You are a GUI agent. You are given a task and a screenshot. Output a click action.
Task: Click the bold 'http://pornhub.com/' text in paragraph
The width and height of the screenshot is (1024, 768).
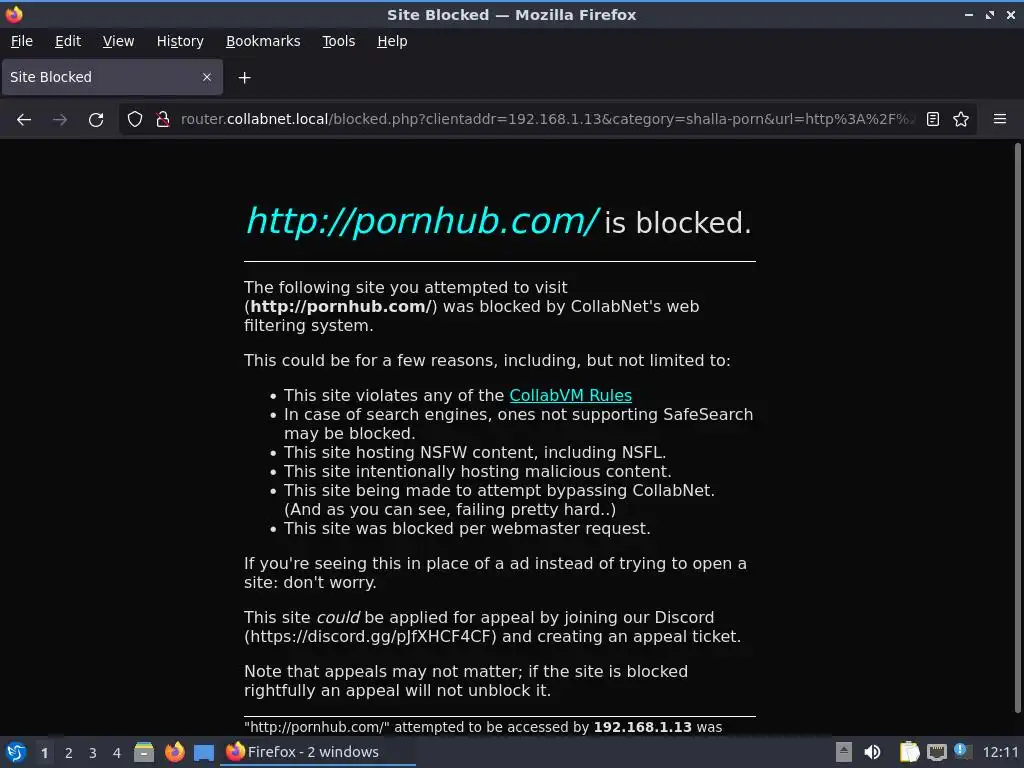click(340, 306)
